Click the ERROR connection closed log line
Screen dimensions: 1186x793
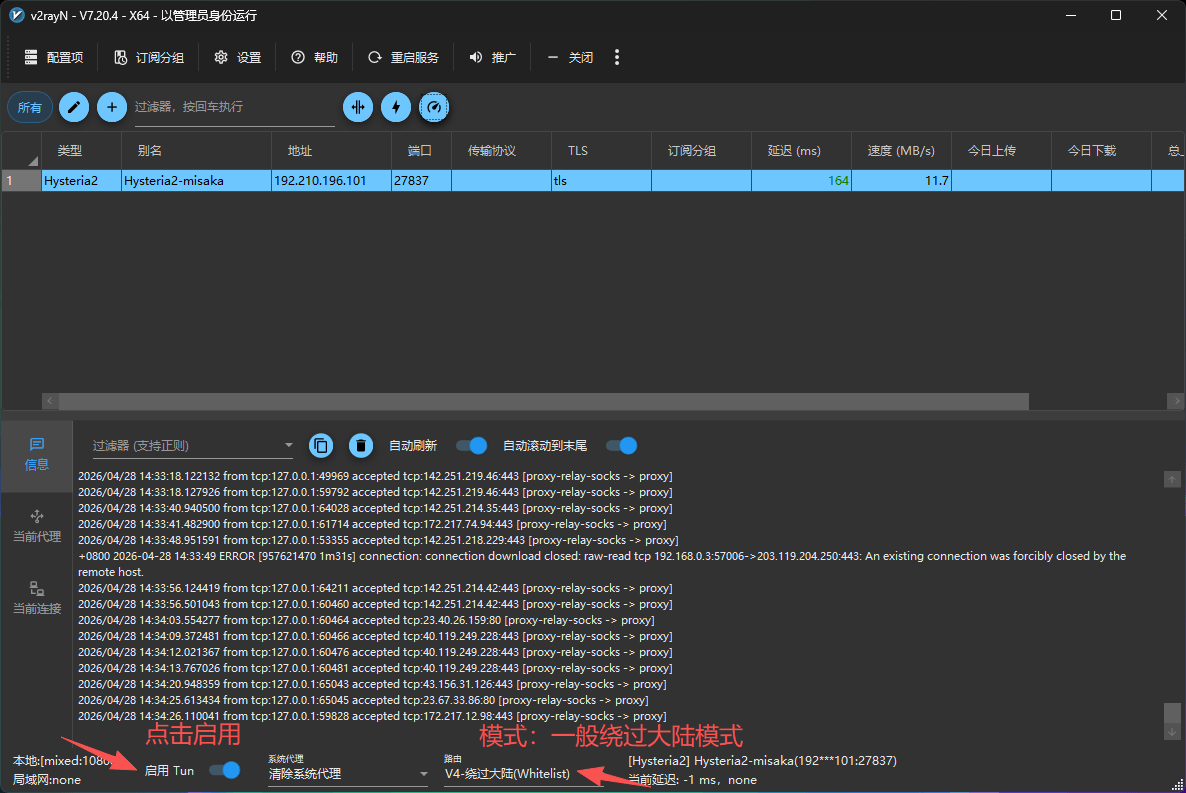point(602,564)
